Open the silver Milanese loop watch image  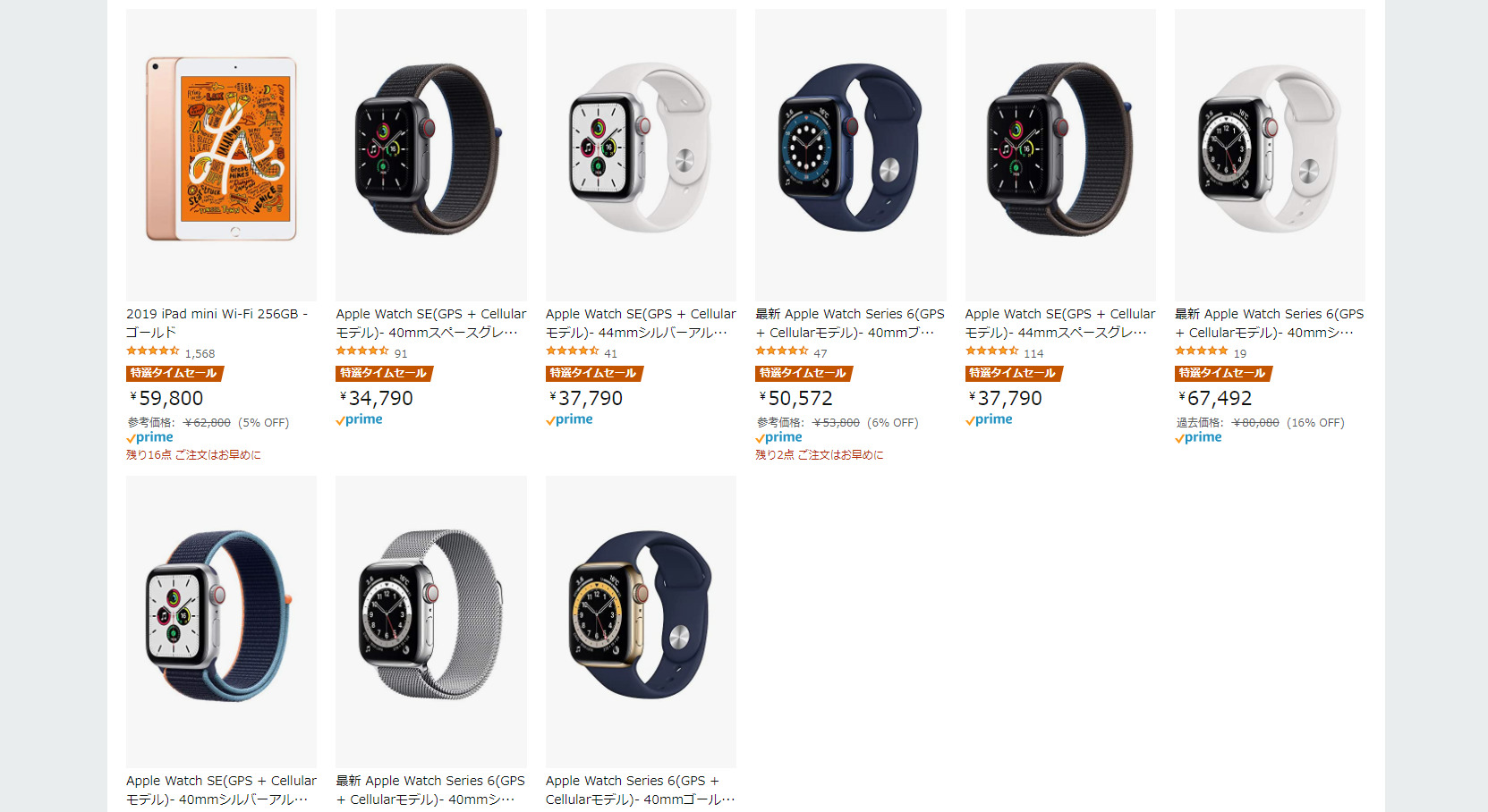pos(431,622)
